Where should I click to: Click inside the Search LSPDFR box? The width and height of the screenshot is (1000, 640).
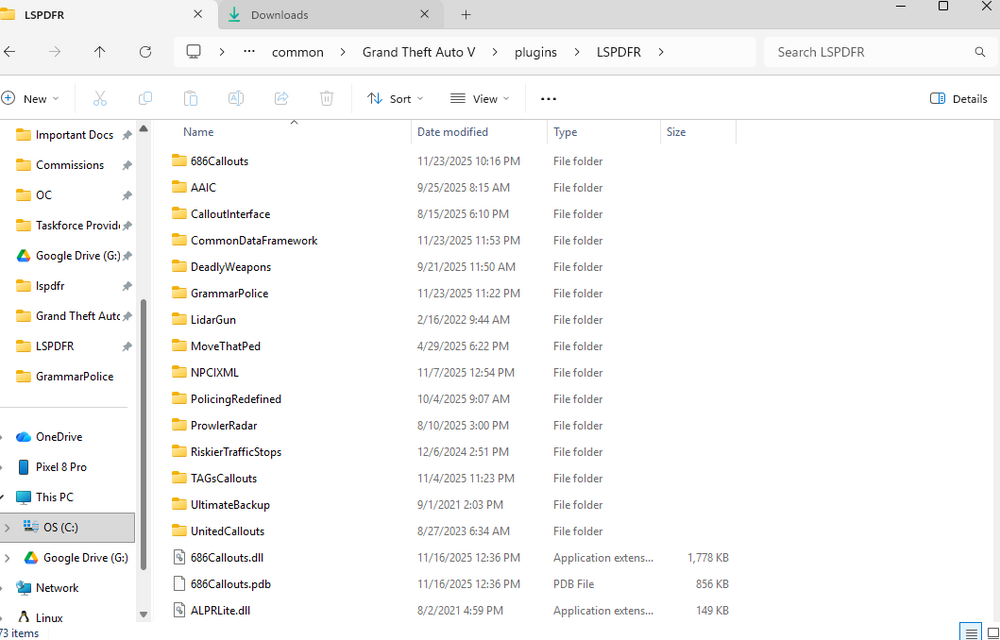point(870,51)
